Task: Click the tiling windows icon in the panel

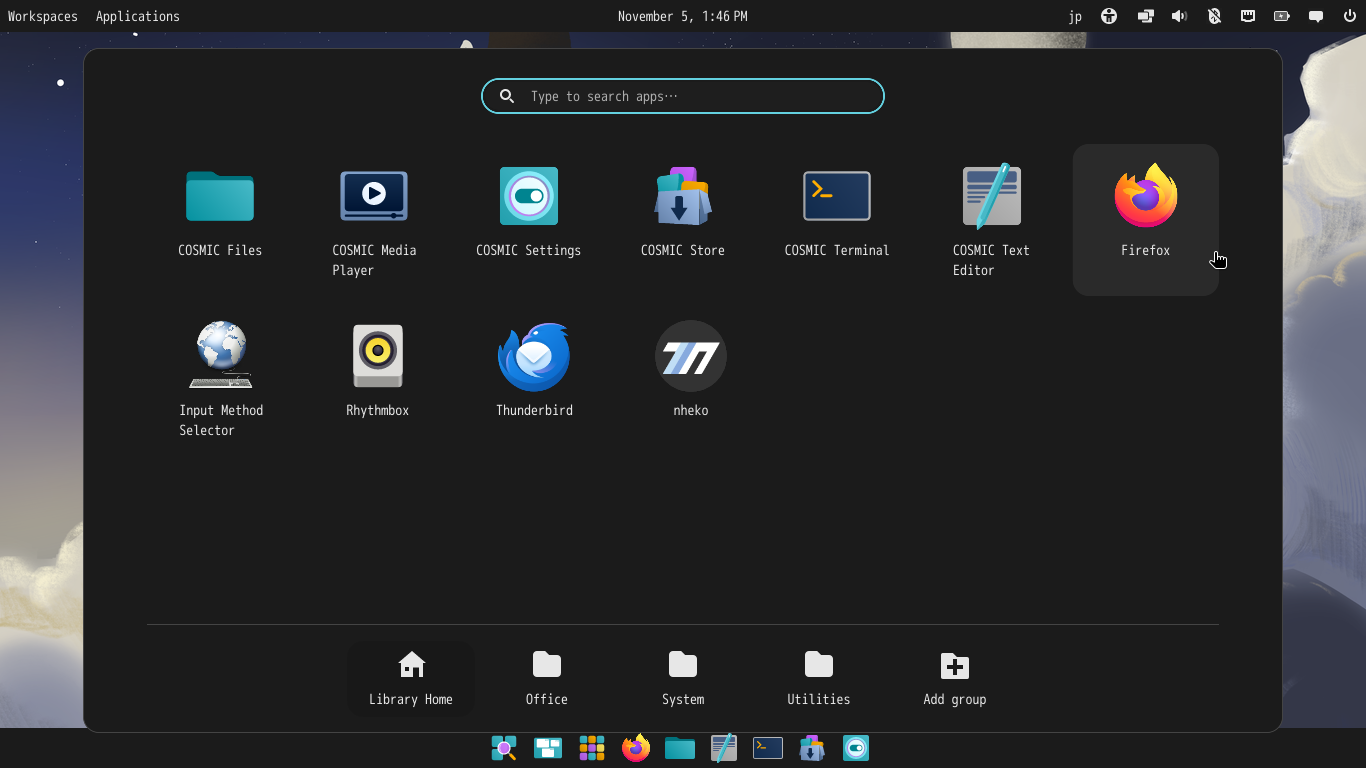Action: [x=1145, y=16]
